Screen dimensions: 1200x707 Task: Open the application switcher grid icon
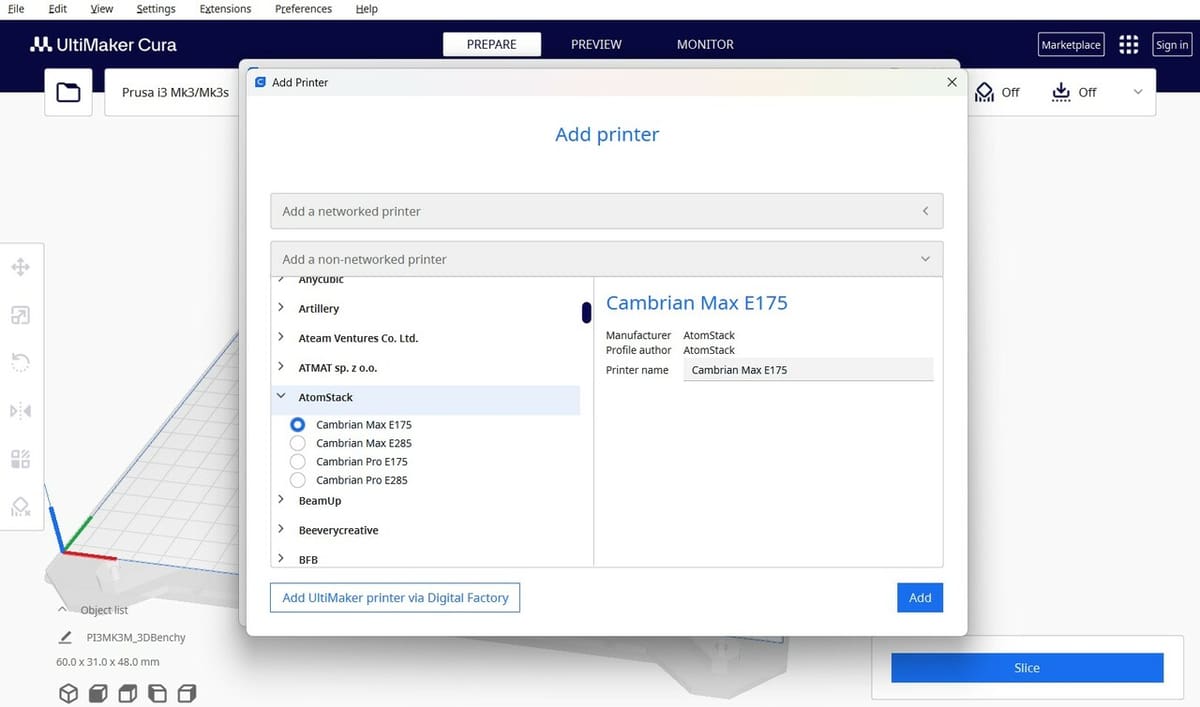click(x=1129, y=44)
